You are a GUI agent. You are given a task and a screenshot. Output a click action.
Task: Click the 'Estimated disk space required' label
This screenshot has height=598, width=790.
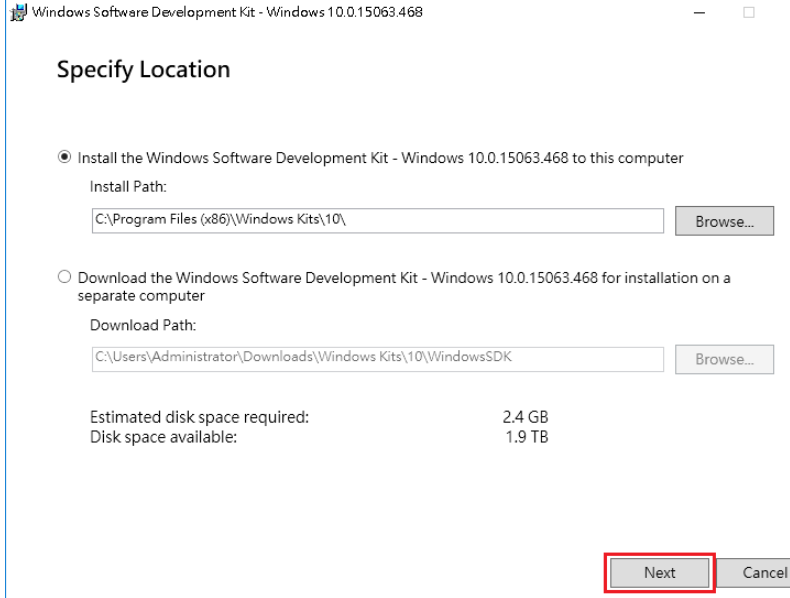point(200,417)
